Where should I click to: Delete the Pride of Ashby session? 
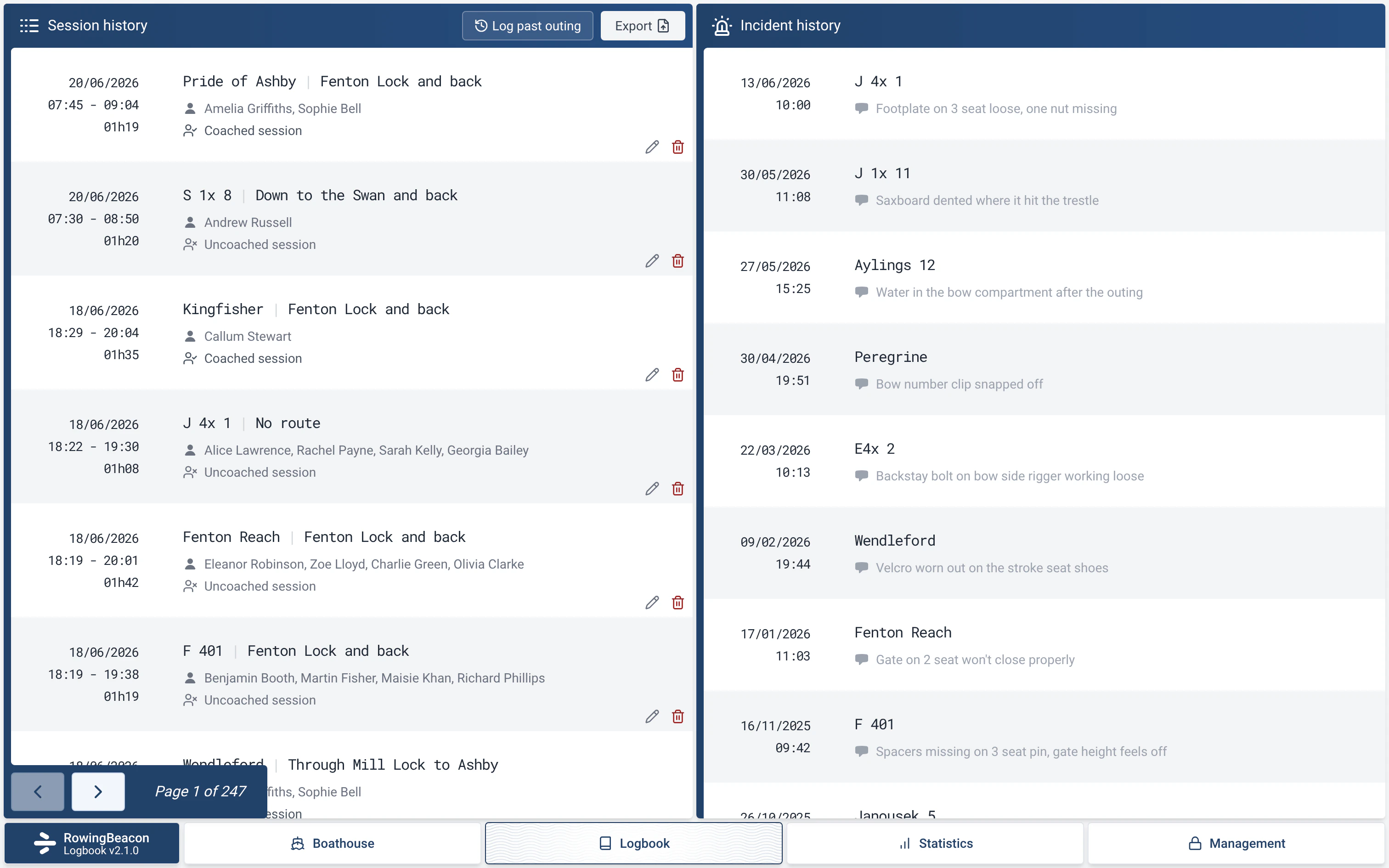pyautogui.click(x=678, y=147)
